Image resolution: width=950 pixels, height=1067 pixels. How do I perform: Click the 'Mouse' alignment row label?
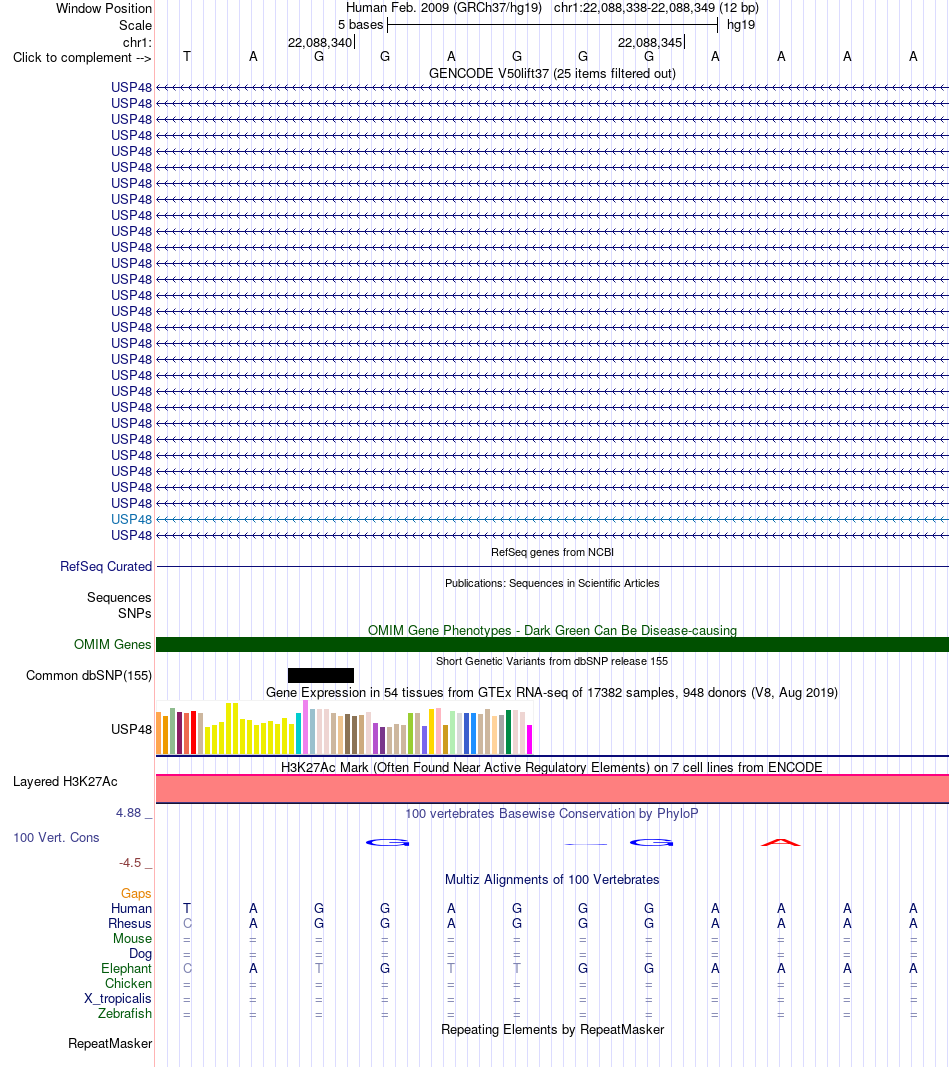pos(132,938)
